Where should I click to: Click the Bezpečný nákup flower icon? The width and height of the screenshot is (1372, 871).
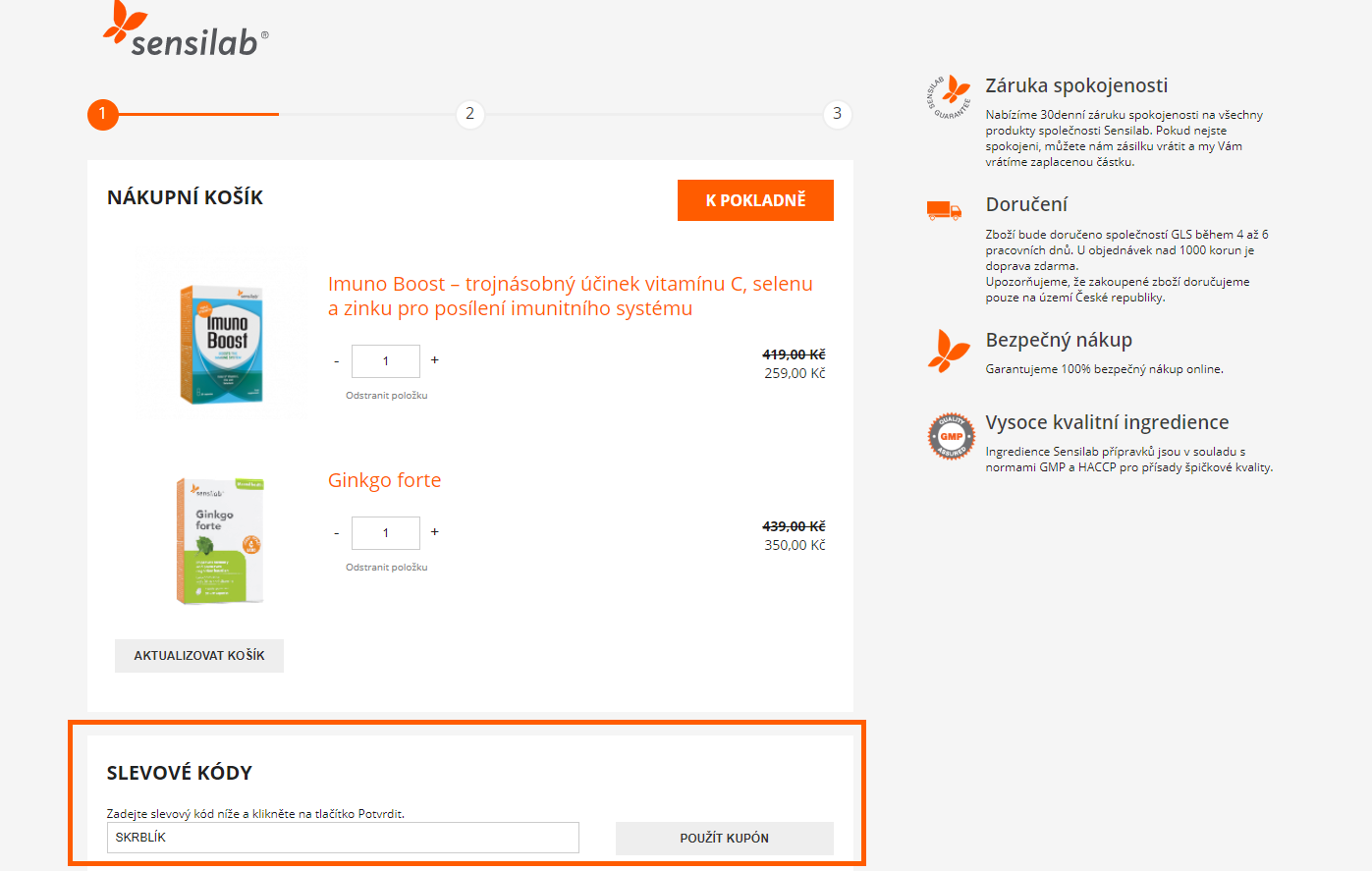(x=949, y=351)
